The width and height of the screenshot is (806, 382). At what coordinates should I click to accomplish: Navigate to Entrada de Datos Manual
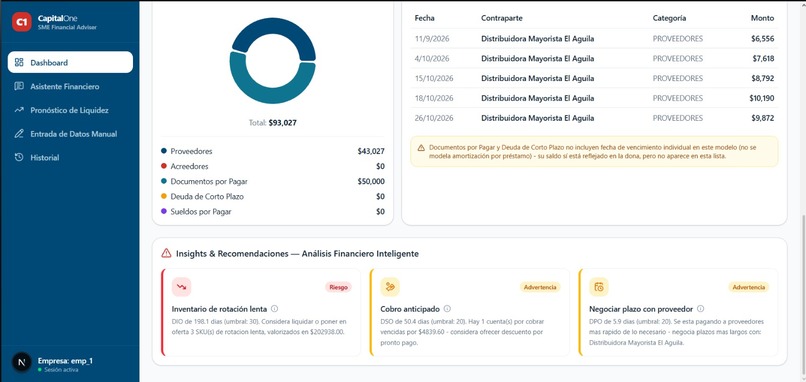point(70,134)
